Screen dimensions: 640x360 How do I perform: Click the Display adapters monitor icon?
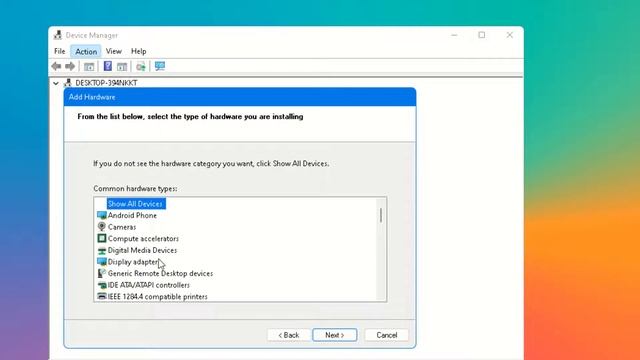pos(102,262)
